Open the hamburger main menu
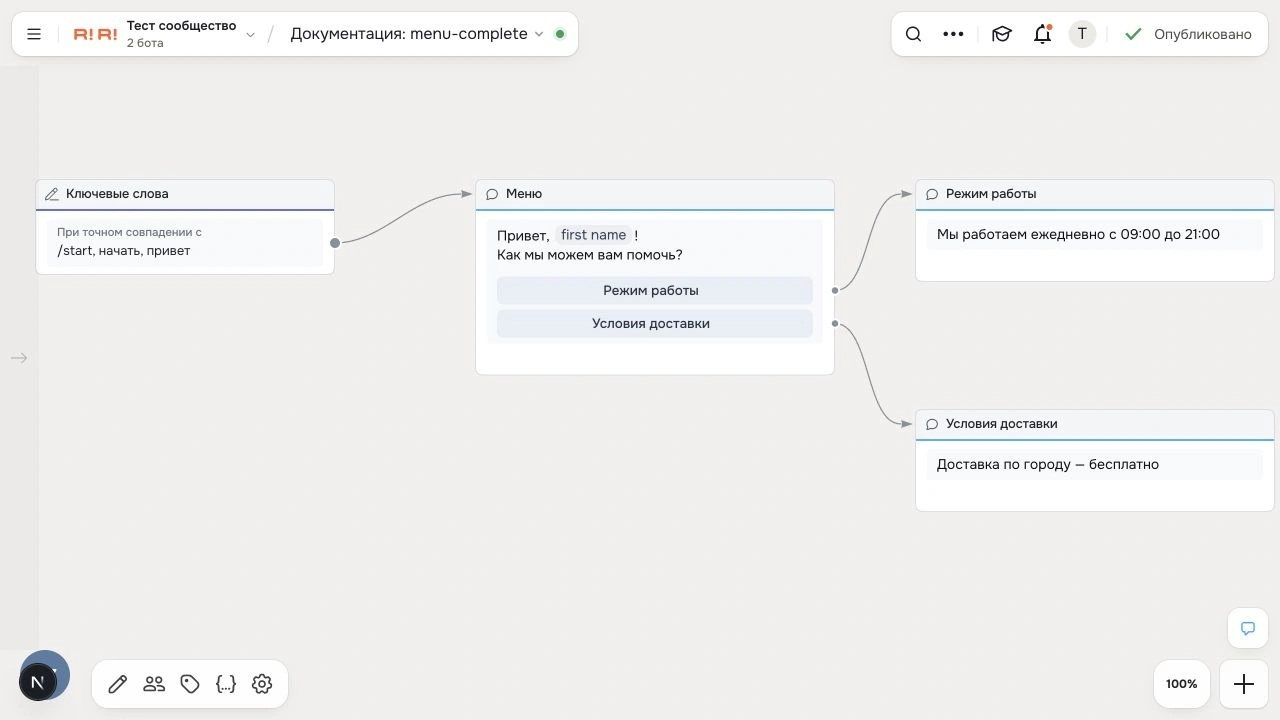1280x720 pixels. pos(34,34)
